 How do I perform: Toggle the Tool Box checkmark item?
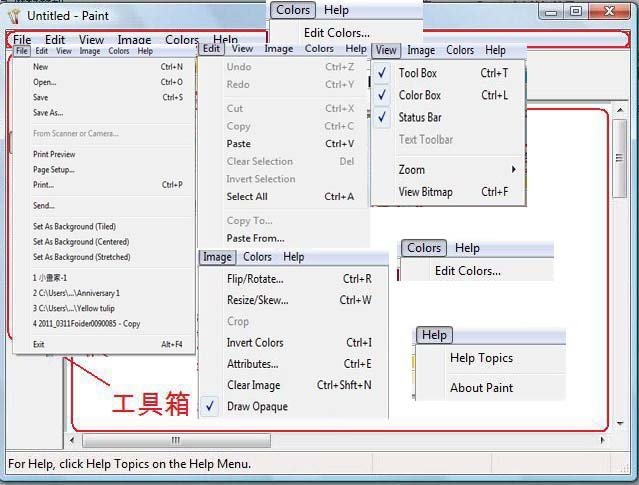pos(448,73)
